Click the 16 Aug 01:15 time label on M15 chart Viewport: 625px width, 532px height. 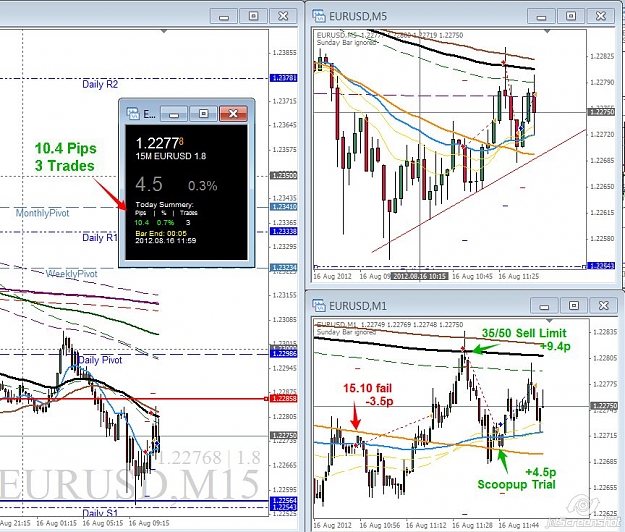pos(57,523)
